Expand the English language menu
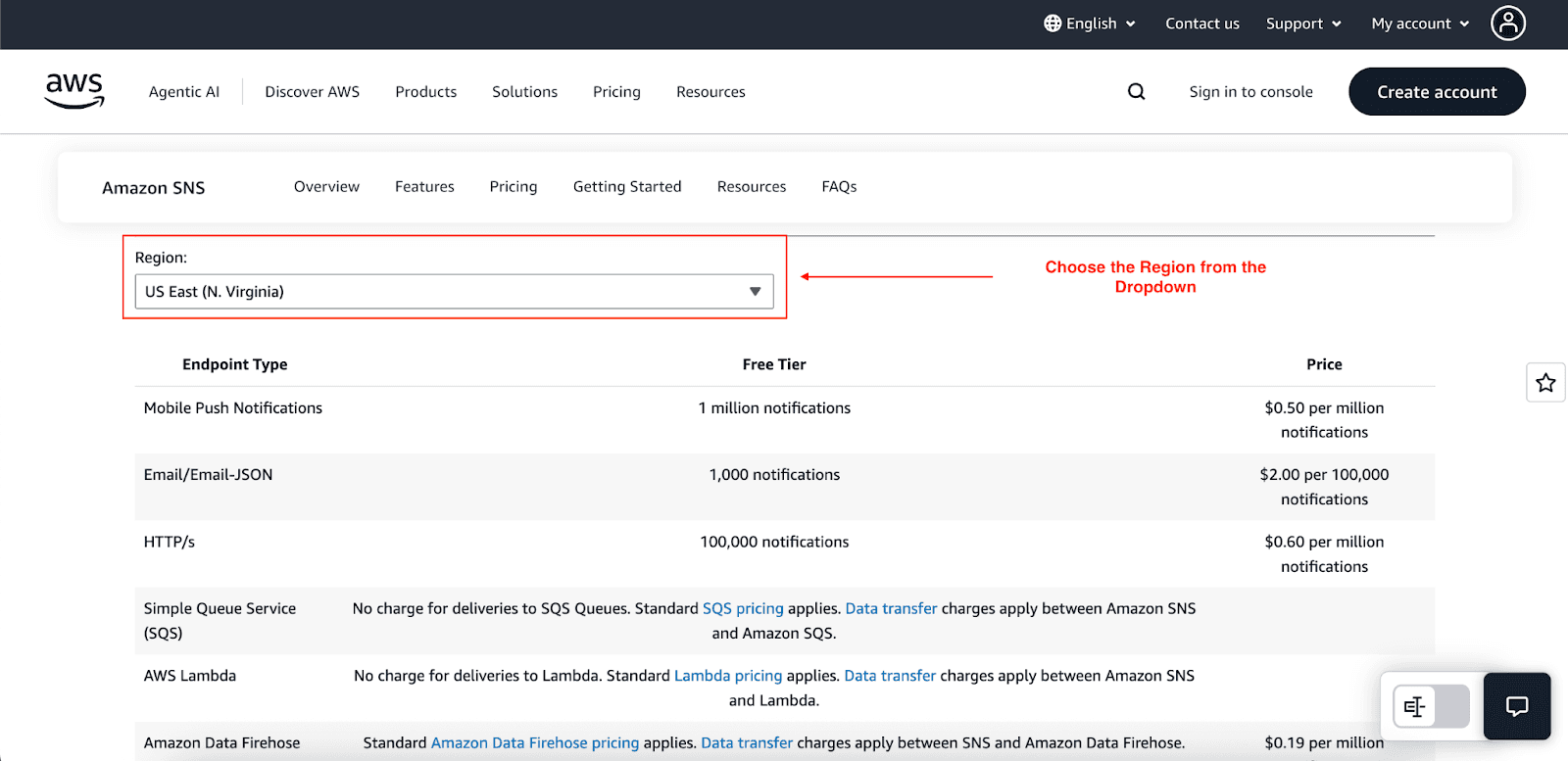The height and width of the screenshot is (761, 1568). pyautogui.click(x=1090, y=24)
